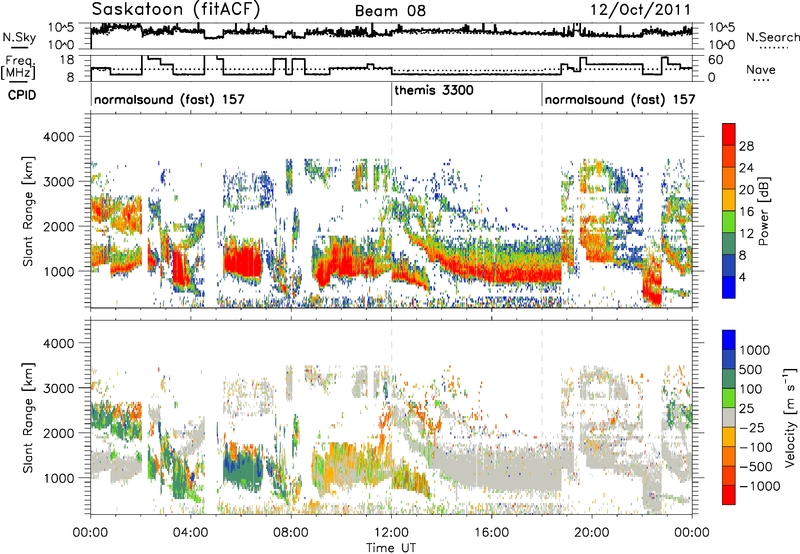This screenshot has height=554, width=800.
Task: Click the dashed 18:00 marker in the velocity panel
Action: tap(542, 417)
